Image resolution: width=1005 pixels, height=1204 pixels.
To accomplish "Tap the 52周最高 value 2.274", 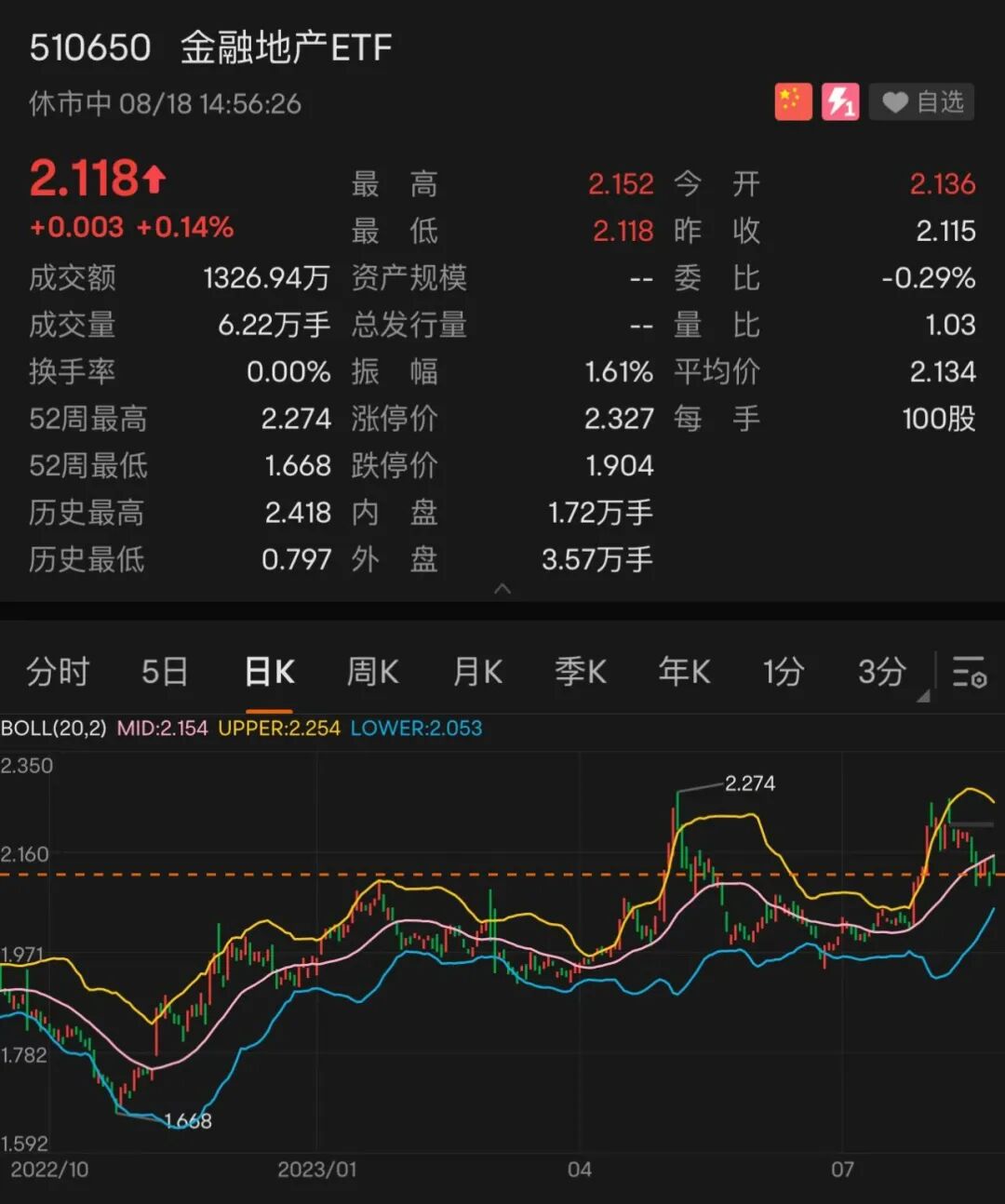I will 296,419.
